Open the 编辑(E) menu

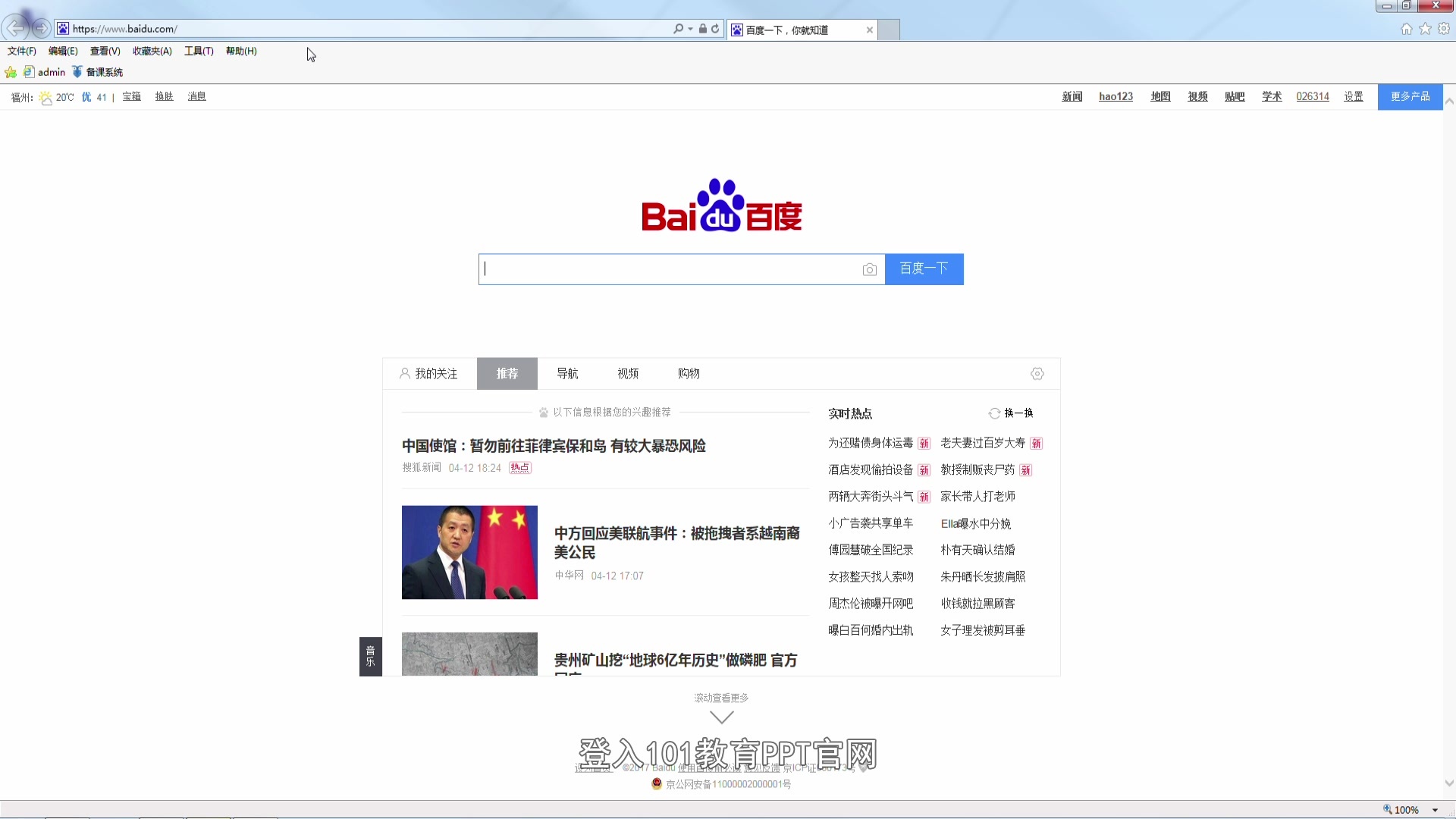(63, 52)
